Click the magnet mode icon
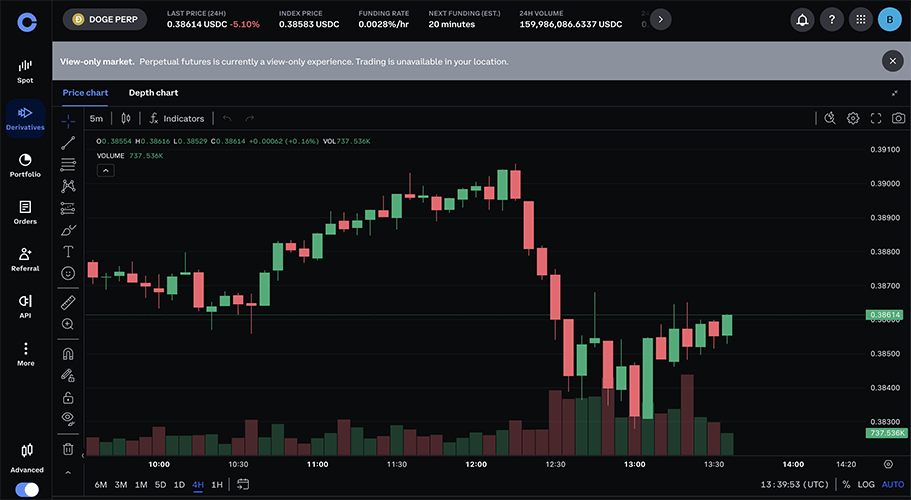 68,353
